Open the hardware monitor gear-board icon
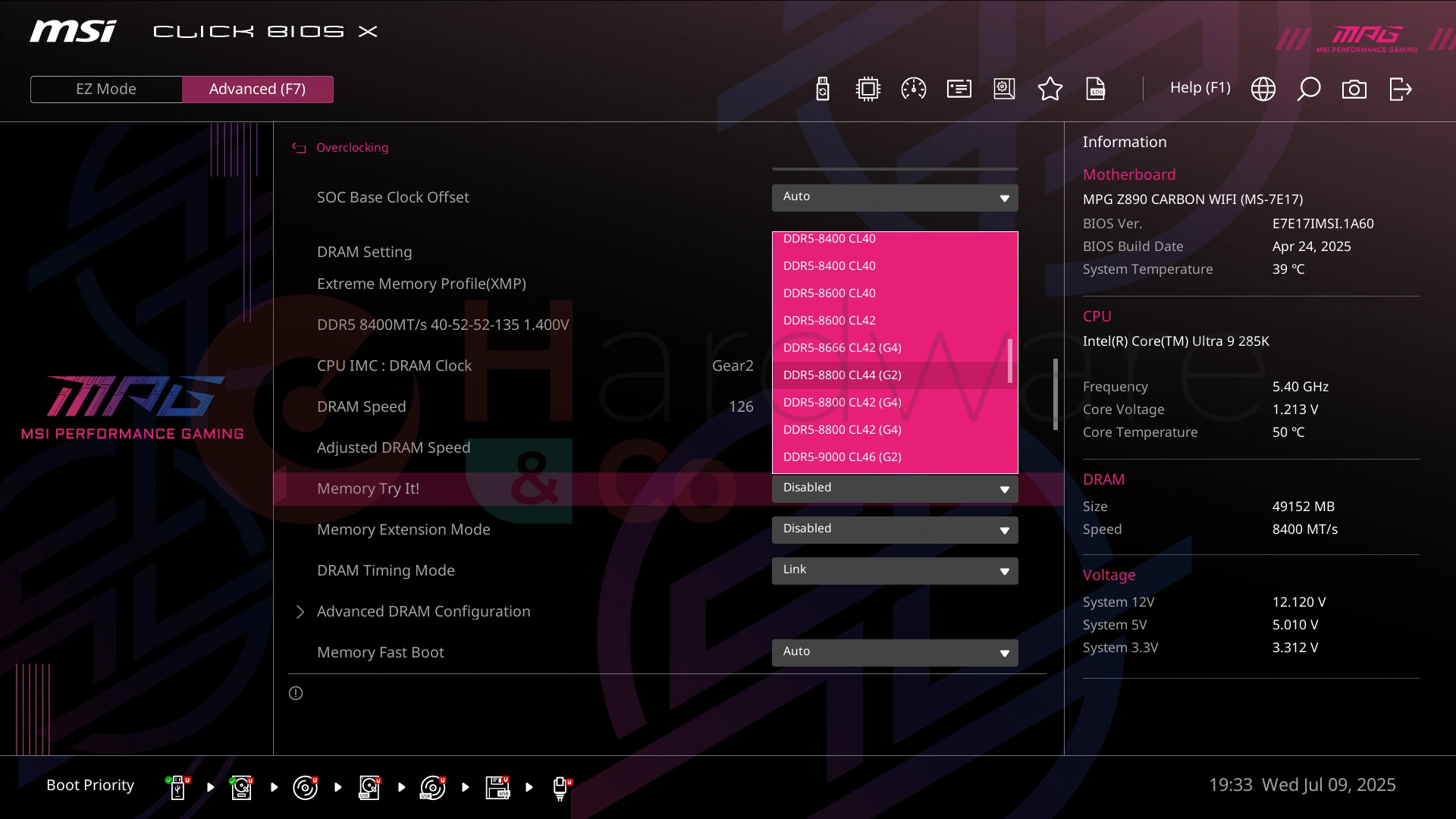This screenshot has height=819, width=1456. point(1004,89)
